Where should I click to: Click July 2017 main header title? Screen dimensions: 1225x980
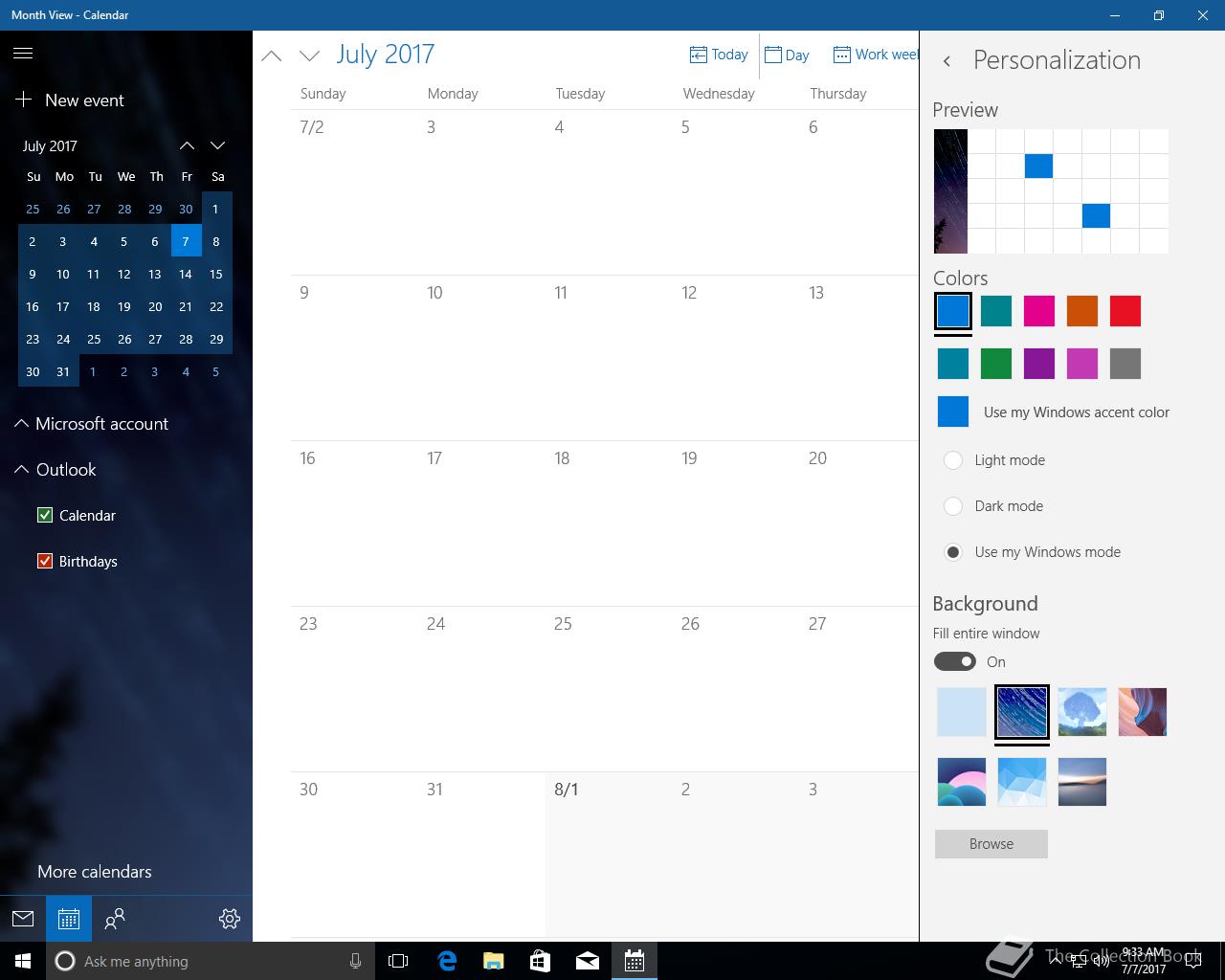click(386, 55)
